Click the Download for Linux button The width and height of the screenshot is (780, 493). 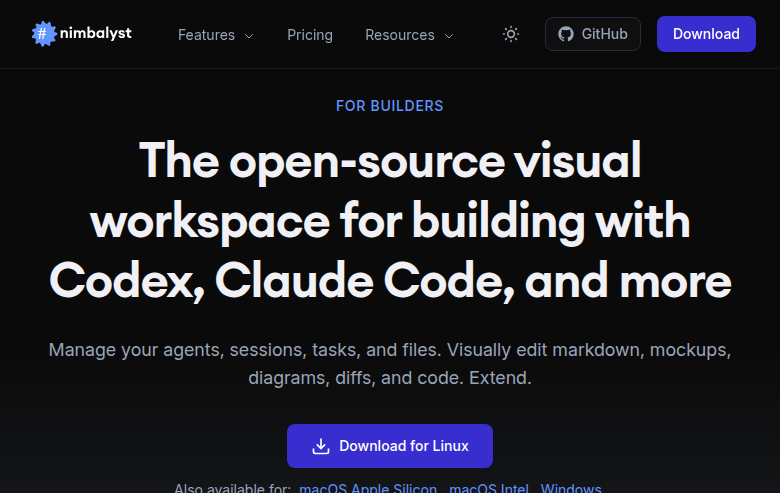point(390,446)
